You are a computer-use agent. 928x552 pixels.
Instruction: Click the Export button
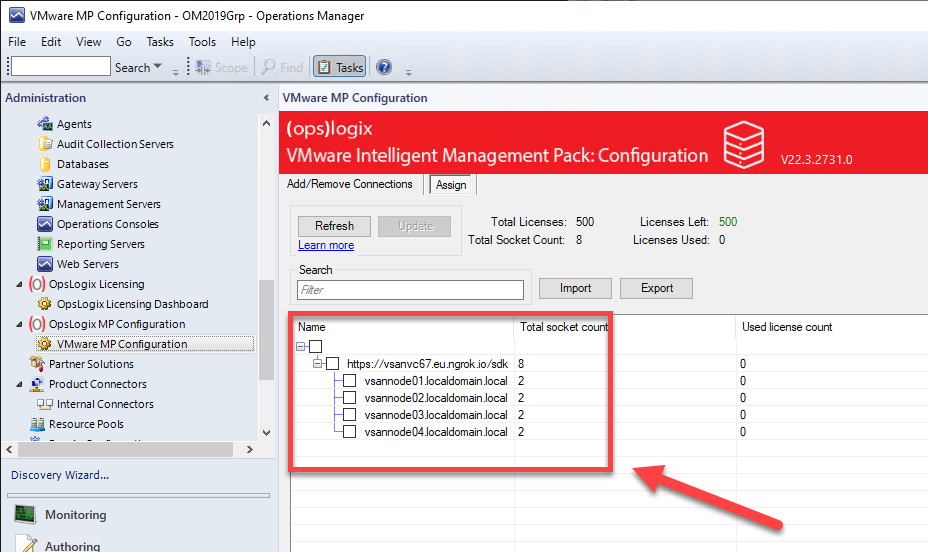657,288
